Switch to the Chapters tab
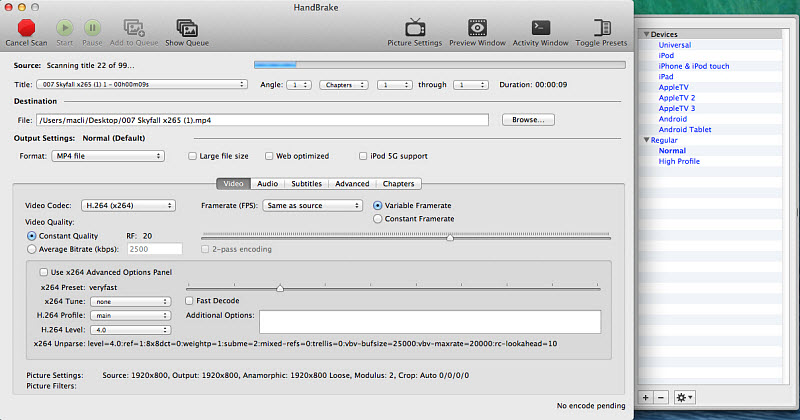800x420 pixels. tap(398, 184)
